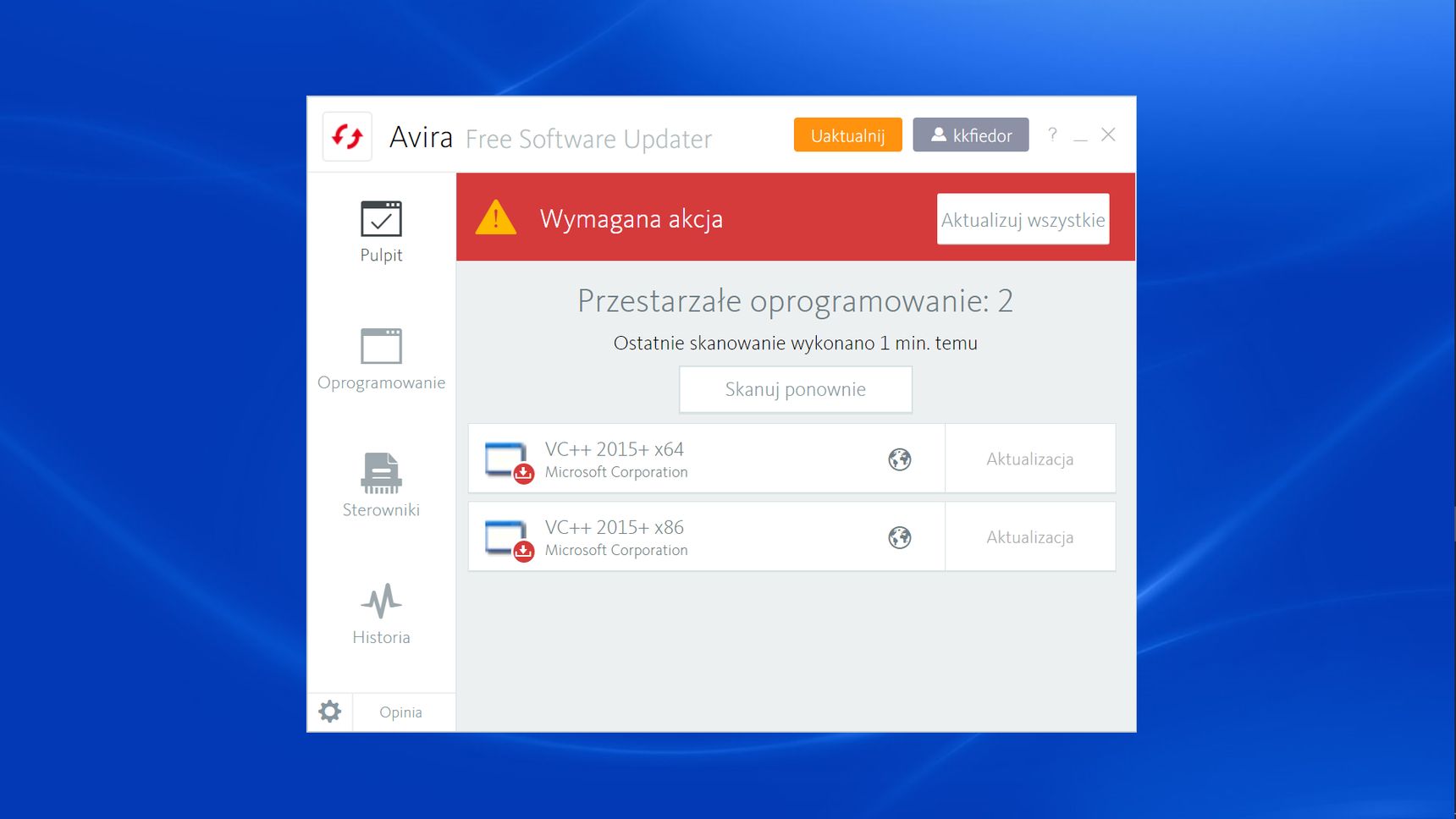Click the Avira logo icon
The image size is (1456, 819).
[x=347, y=136]
